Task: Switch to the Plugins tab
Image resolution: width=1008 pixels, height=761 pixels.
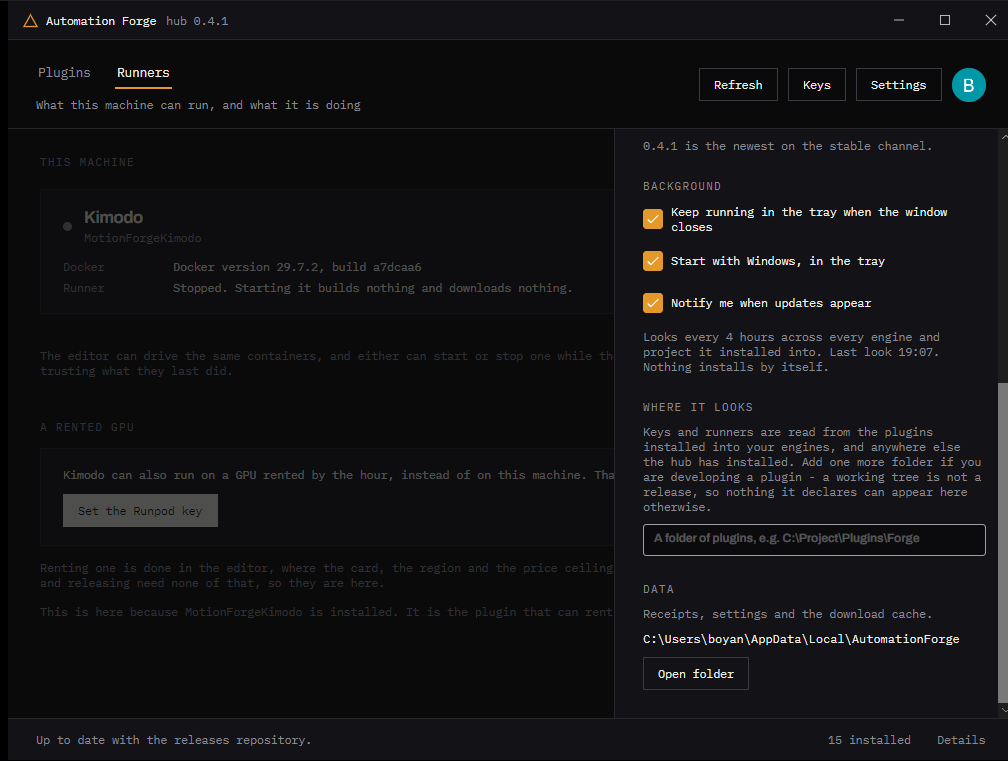Action: click(x=64, y=73)
